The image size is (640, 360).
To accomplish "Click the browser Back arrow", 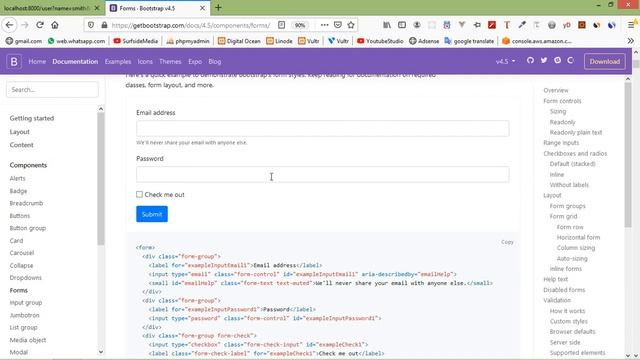I will click(x=9, y=25).
